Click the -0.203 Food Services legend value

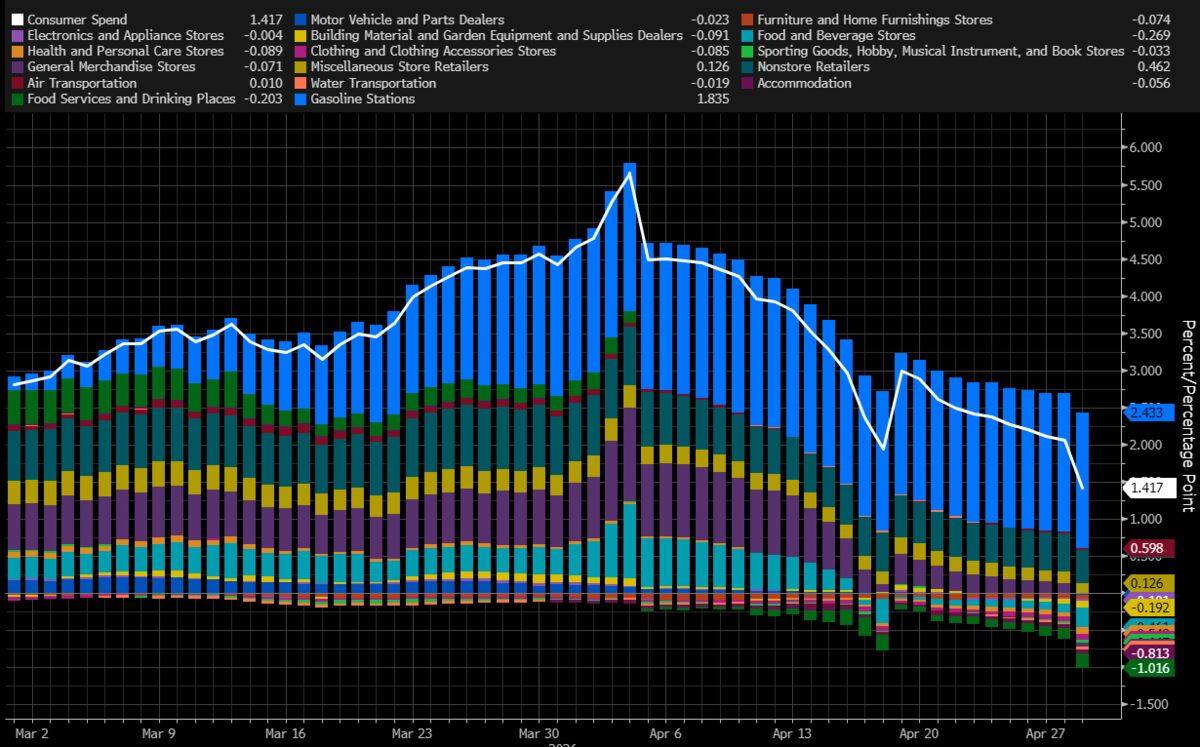pyautogui.click(x=262, y=99)
